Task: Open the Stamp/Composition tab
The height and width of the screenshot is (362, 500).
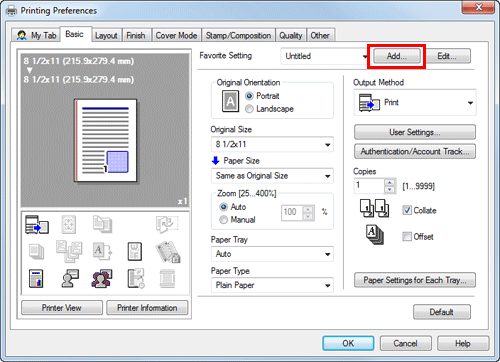Action: coord(238,35)
